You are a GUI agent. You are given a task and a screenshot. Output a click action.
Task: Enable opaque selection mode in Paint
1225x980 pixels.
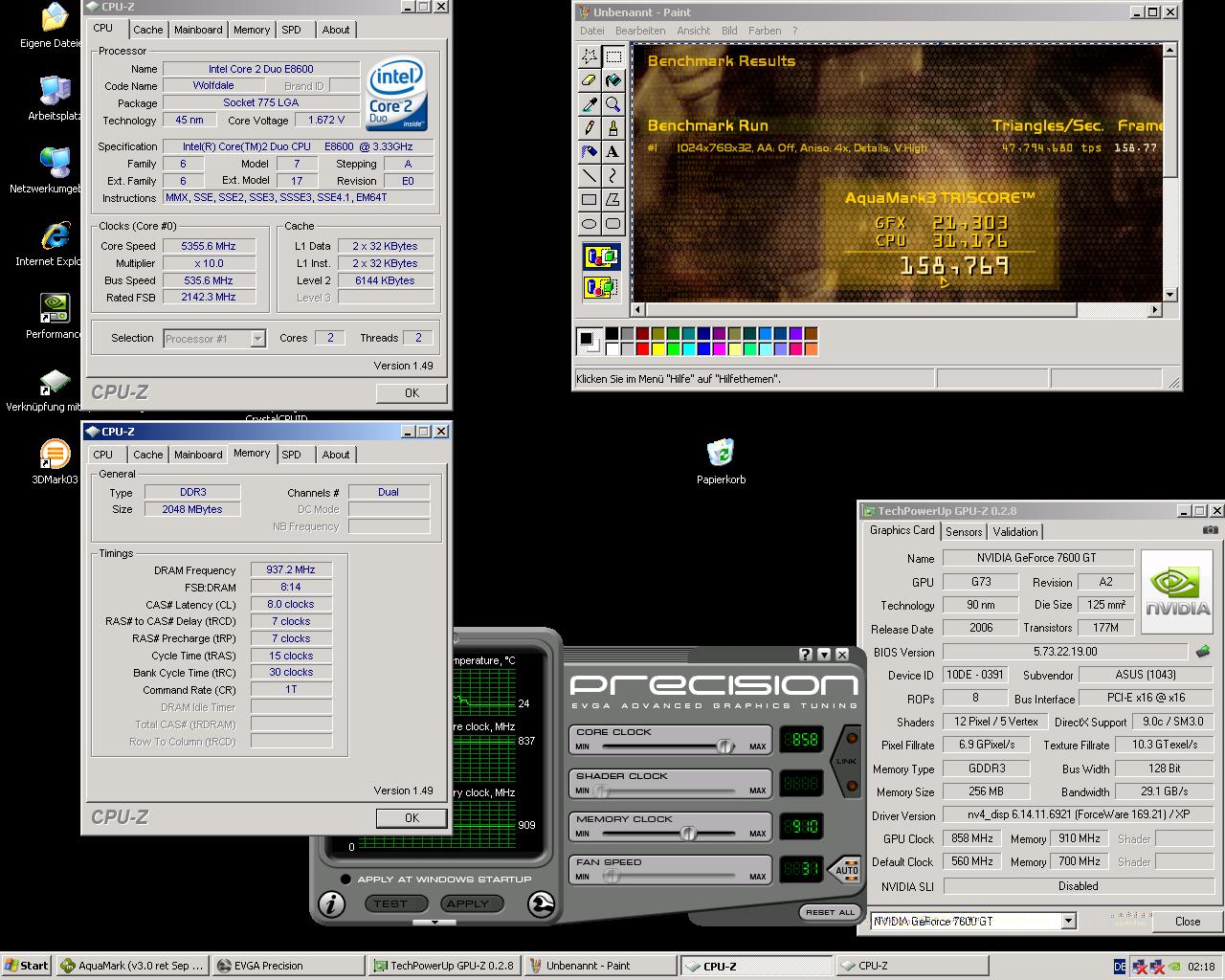click(602, 256)
